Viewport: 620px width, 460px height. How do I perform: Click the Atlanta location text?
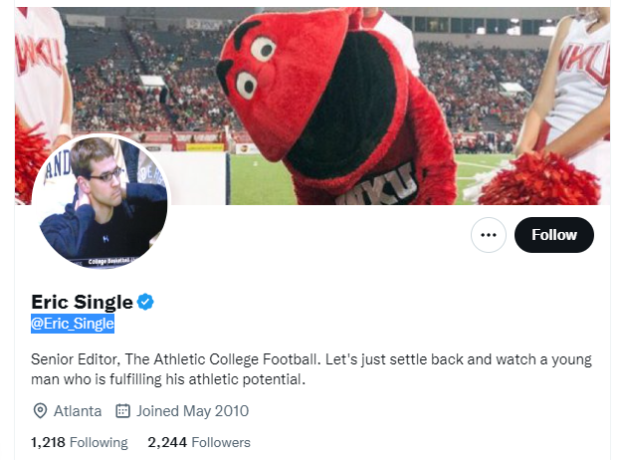point(78,411)
